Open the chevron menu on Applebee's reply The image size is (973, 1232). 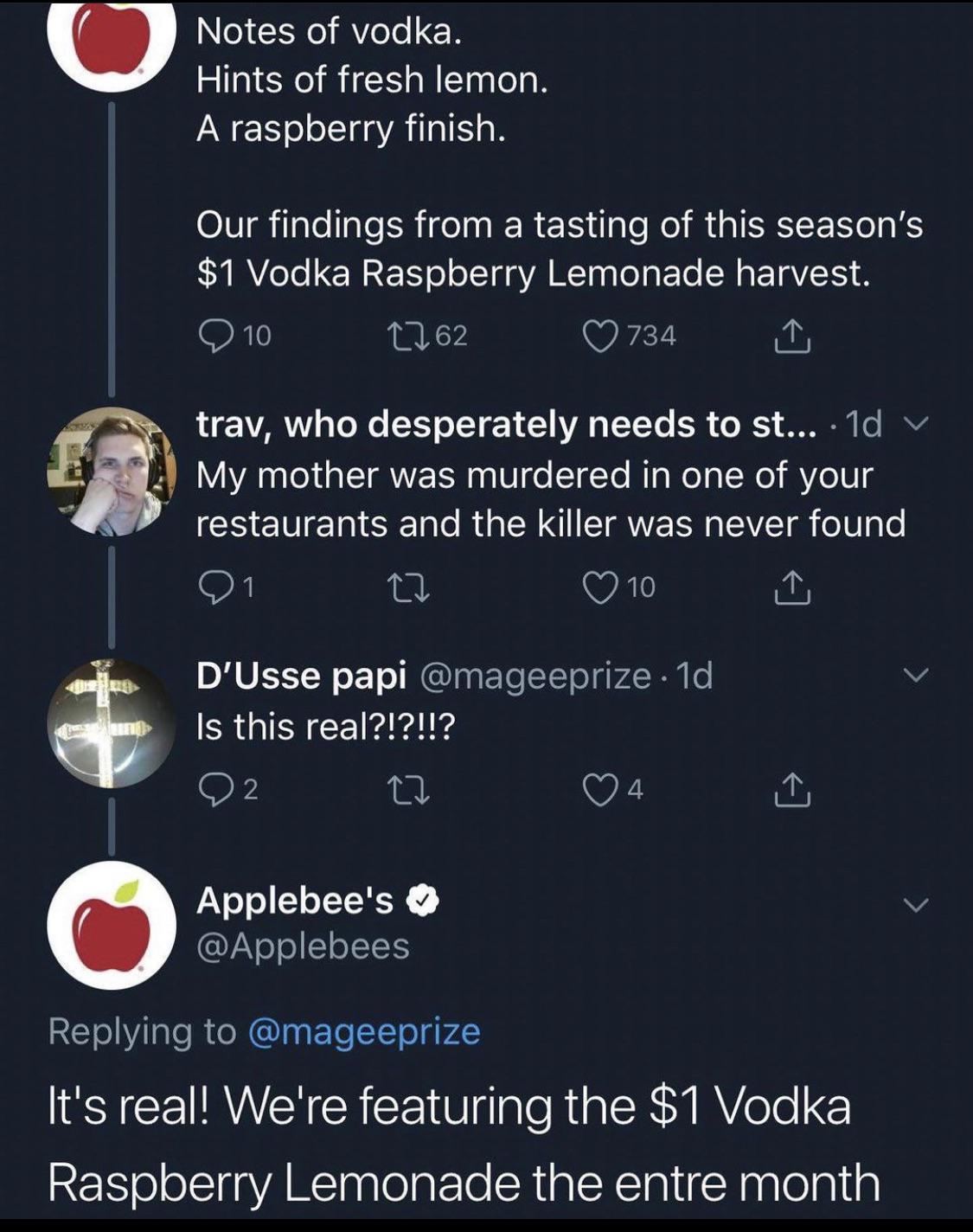(x=916, y=905)
